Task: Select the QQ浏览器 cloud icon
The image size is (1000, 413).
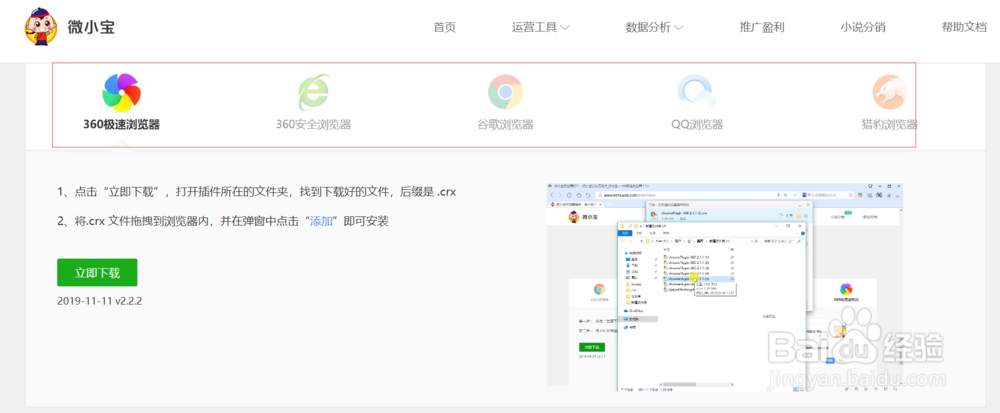Action: click(696, 92)
